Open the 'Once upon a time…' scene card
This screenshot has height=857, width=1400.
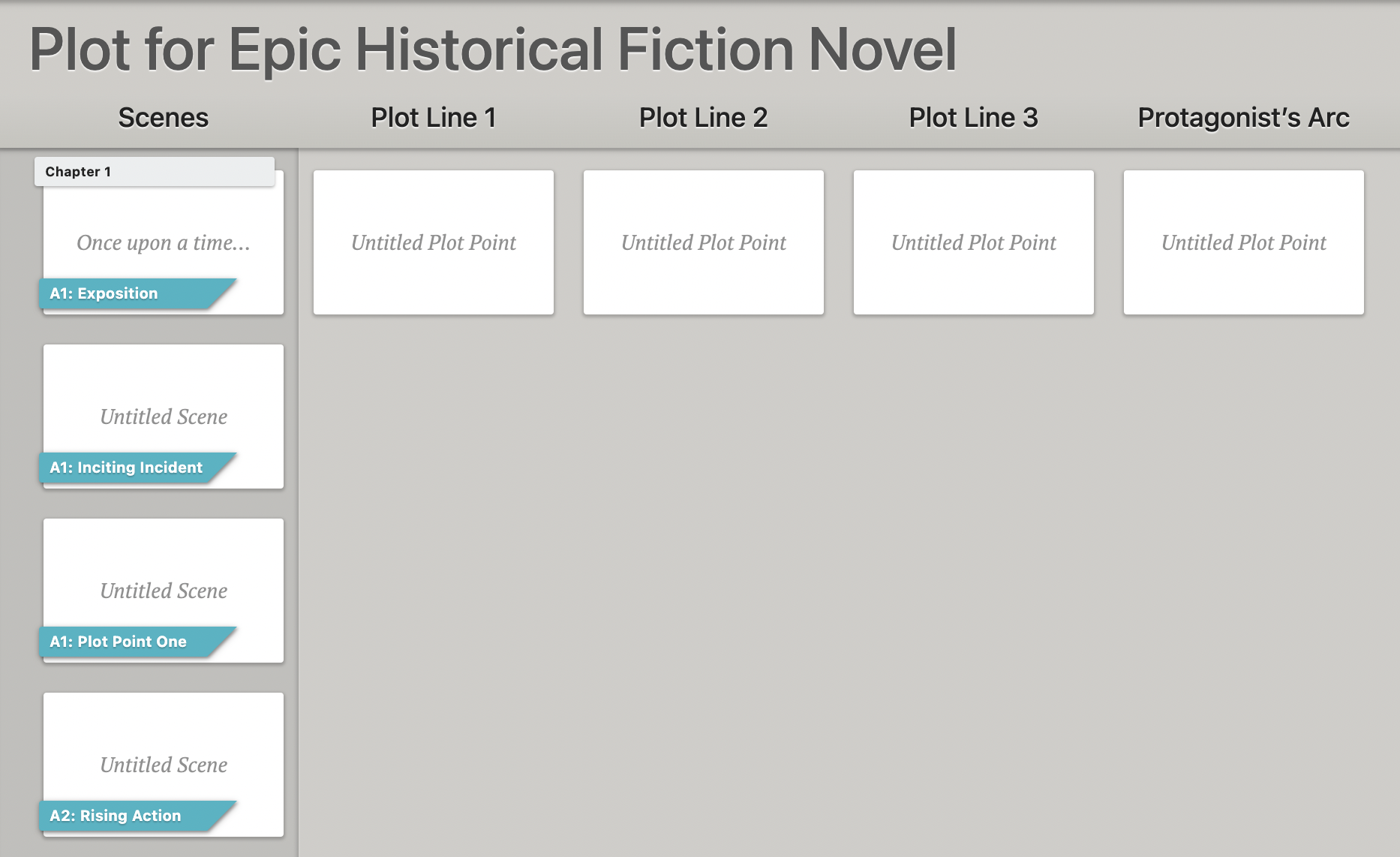(x=163, y=242)
